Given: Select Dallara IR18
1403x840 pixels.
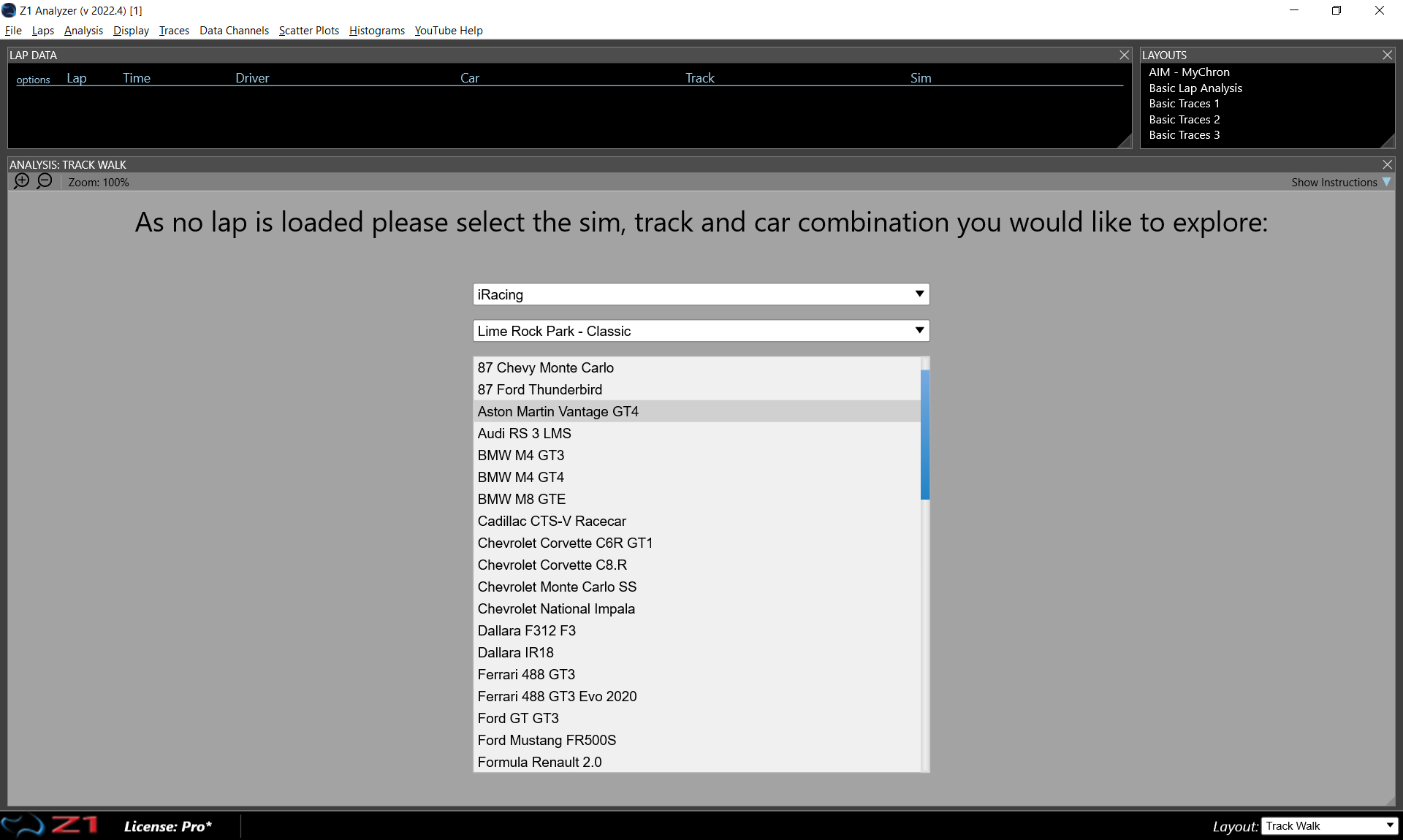Looking at the screenshot, I should [x=697, y=652].
